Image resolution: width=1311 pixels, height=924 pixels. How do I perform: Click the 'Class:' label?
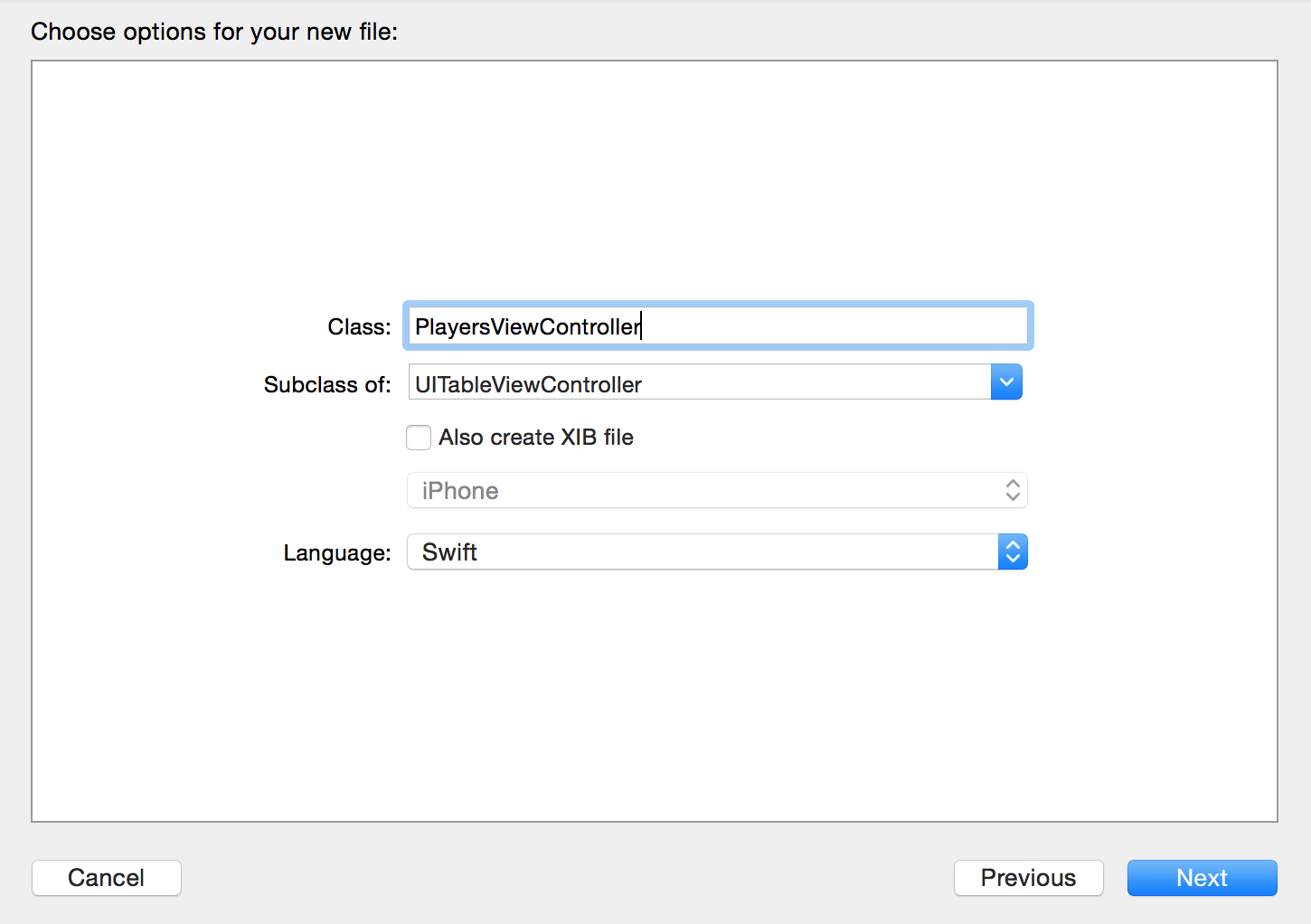tap(359, 327)
